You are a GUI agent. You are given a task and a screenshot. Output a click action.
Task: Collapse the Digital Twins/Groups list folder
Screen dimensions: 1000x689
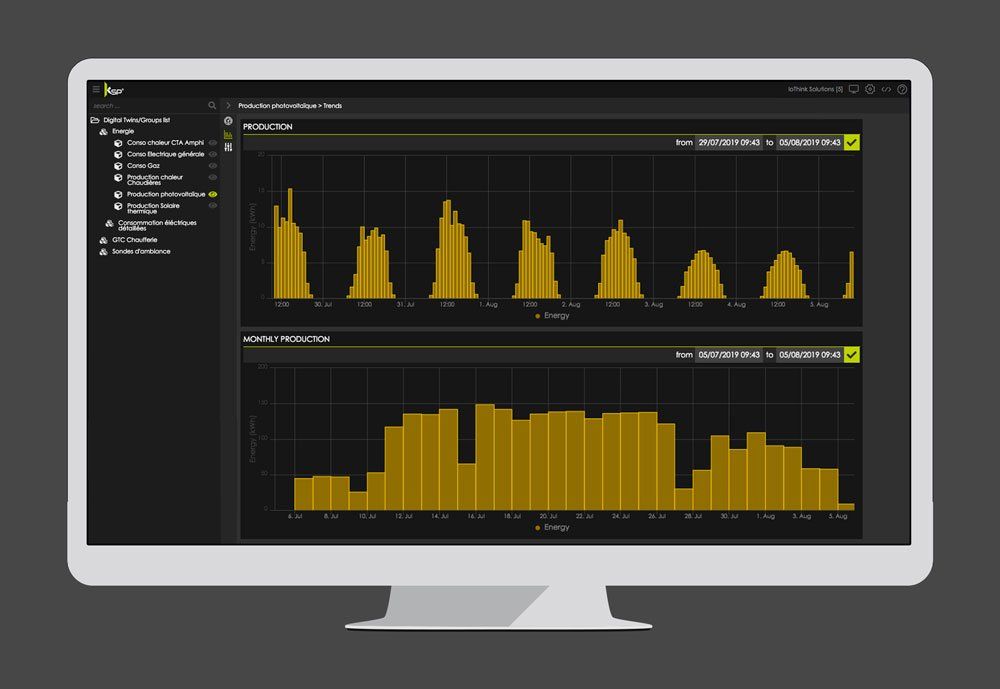click(95, 120)
